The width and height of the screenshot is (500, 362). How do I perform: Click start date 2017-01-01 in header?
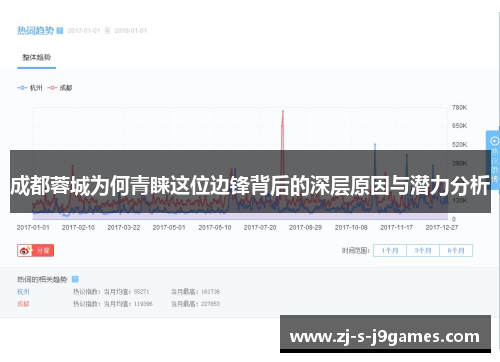point(84,31)
